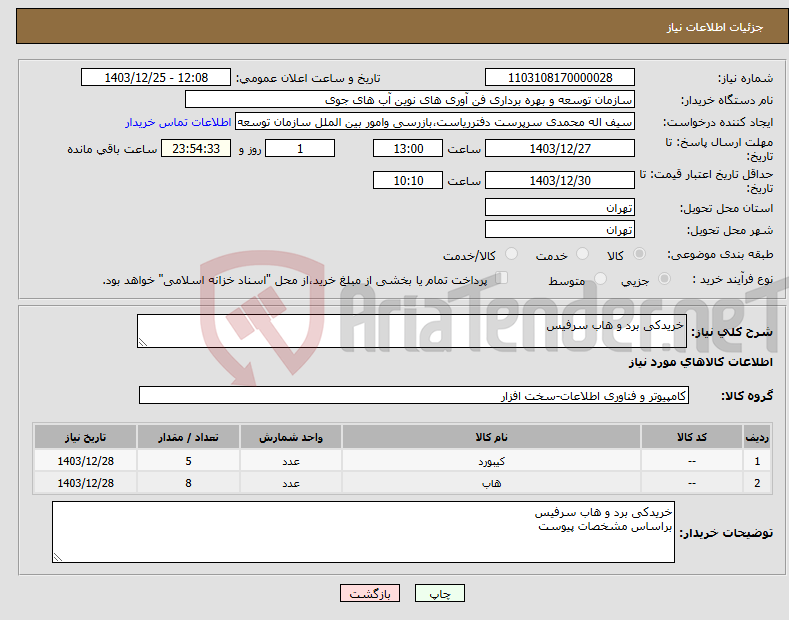Click the توضیحات خریدار buyer notes textarea
Screen dimensions: 789x620
tap(363, 532)
